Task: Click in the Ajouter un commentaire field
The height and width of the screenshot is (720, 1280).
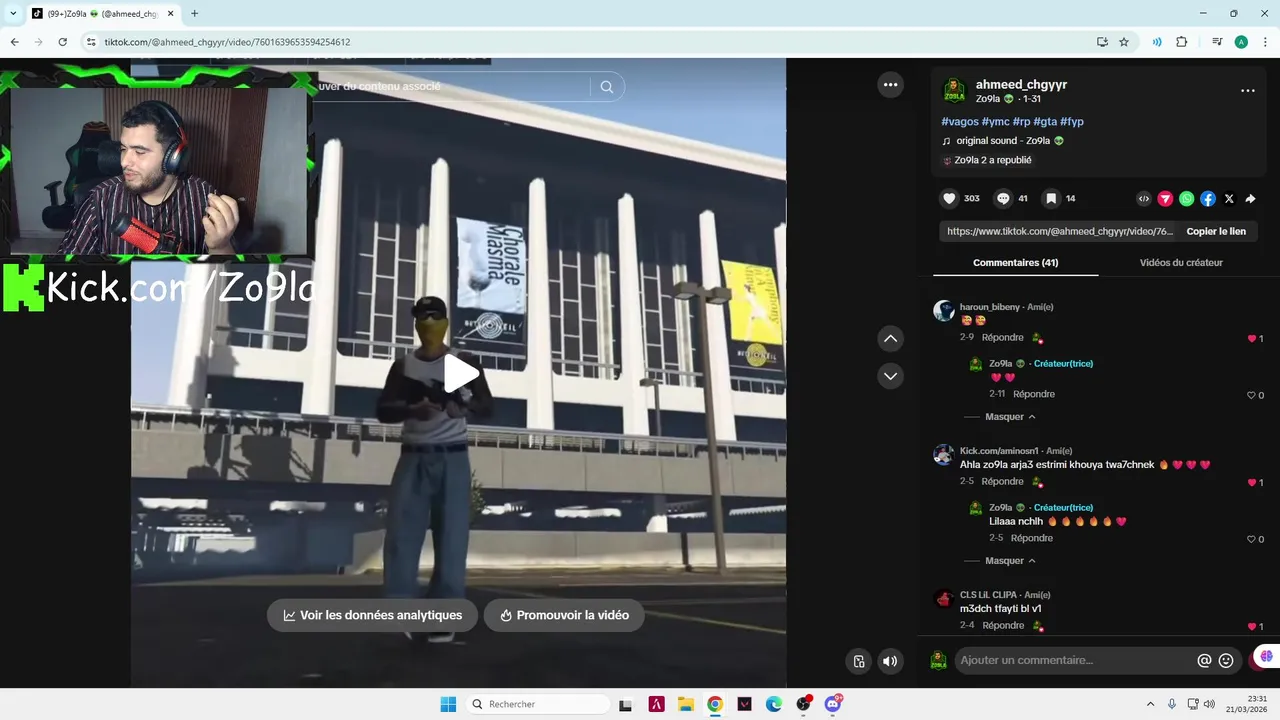Action: pyautogui.click(x=1074, y=660)
